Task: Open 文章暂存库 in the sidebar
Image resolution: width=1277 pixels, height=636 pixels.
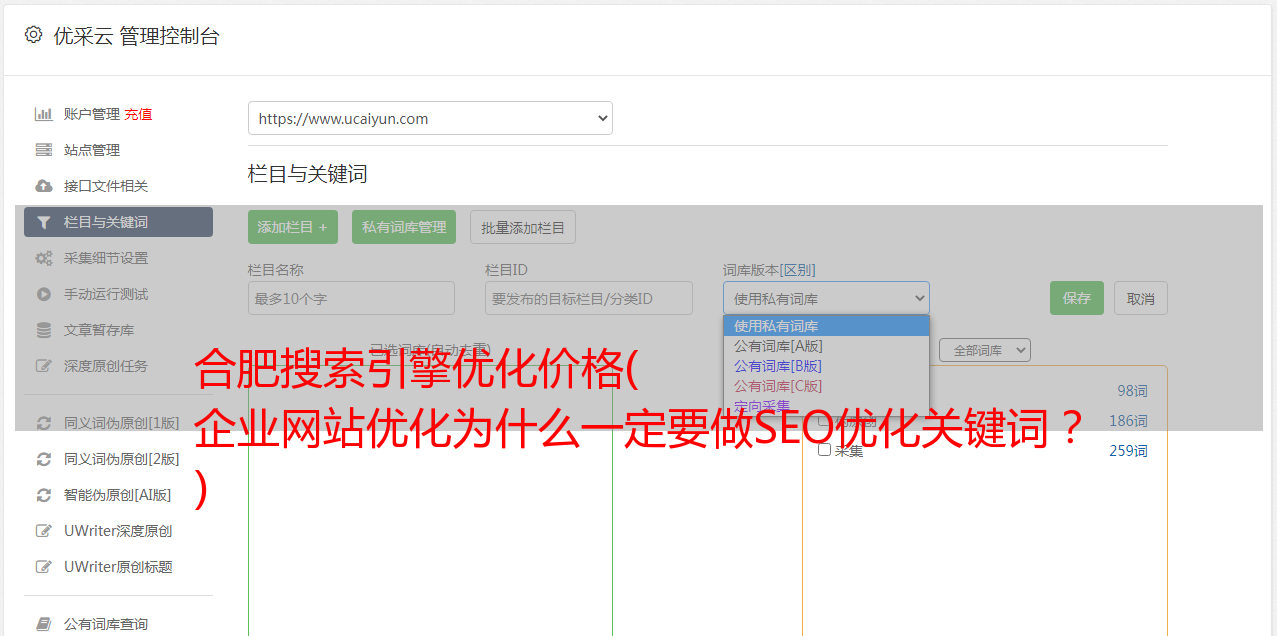Action: pos(99,330)
